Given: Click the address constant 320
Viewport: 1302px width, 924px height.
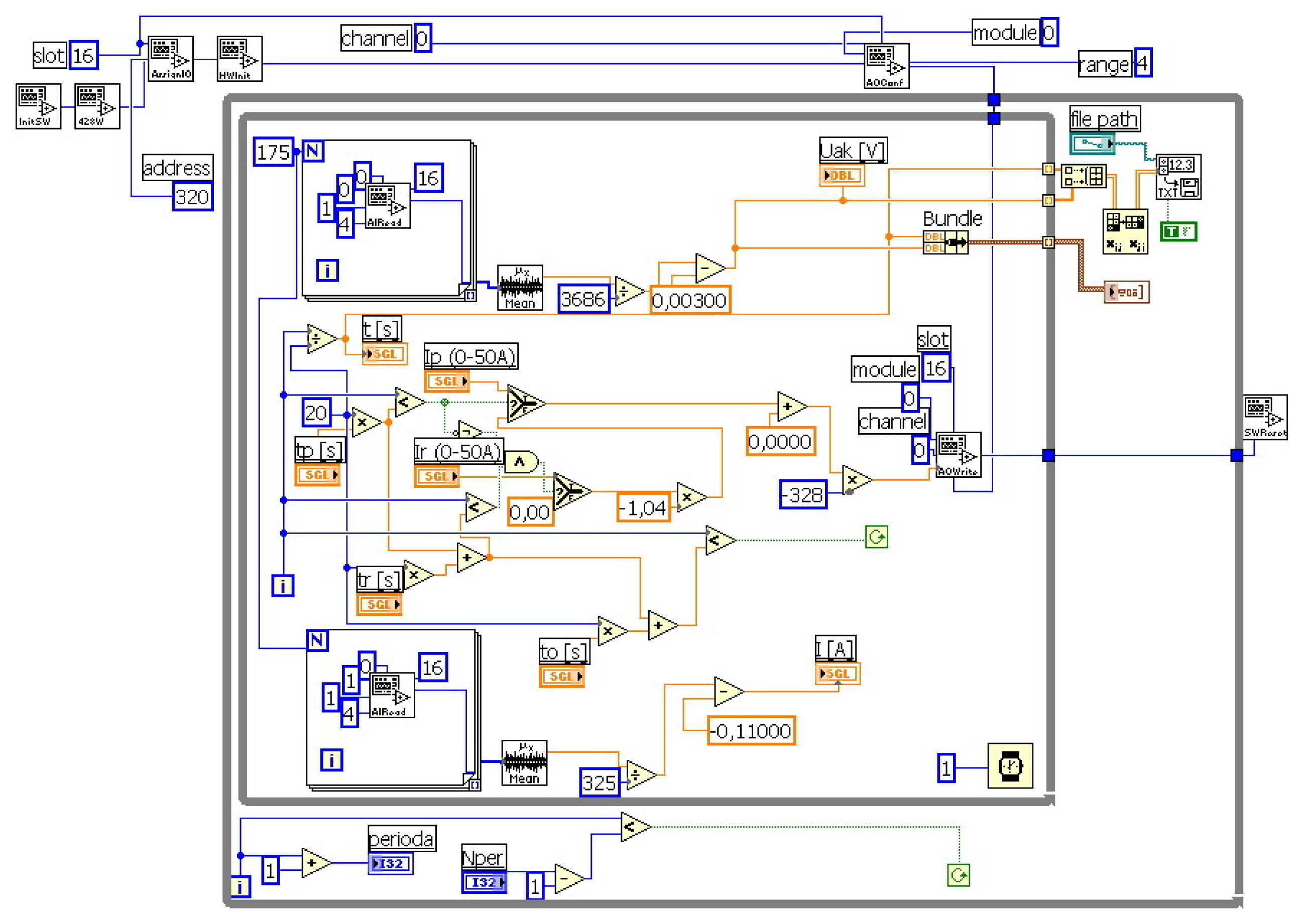Looking at the screenshot, I should [x=192, y=197].
